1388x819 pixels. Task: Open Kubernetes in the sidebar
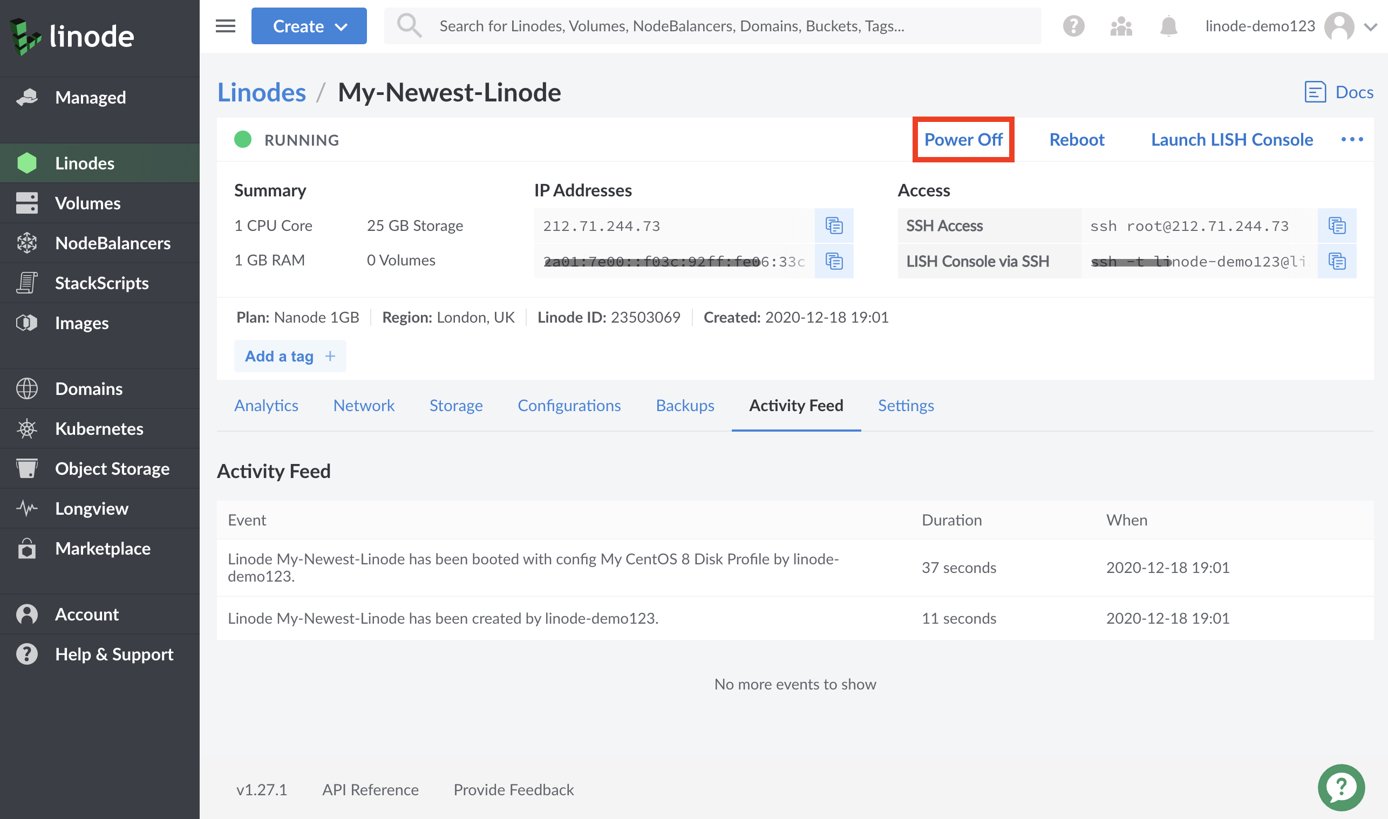pos(100,428)
